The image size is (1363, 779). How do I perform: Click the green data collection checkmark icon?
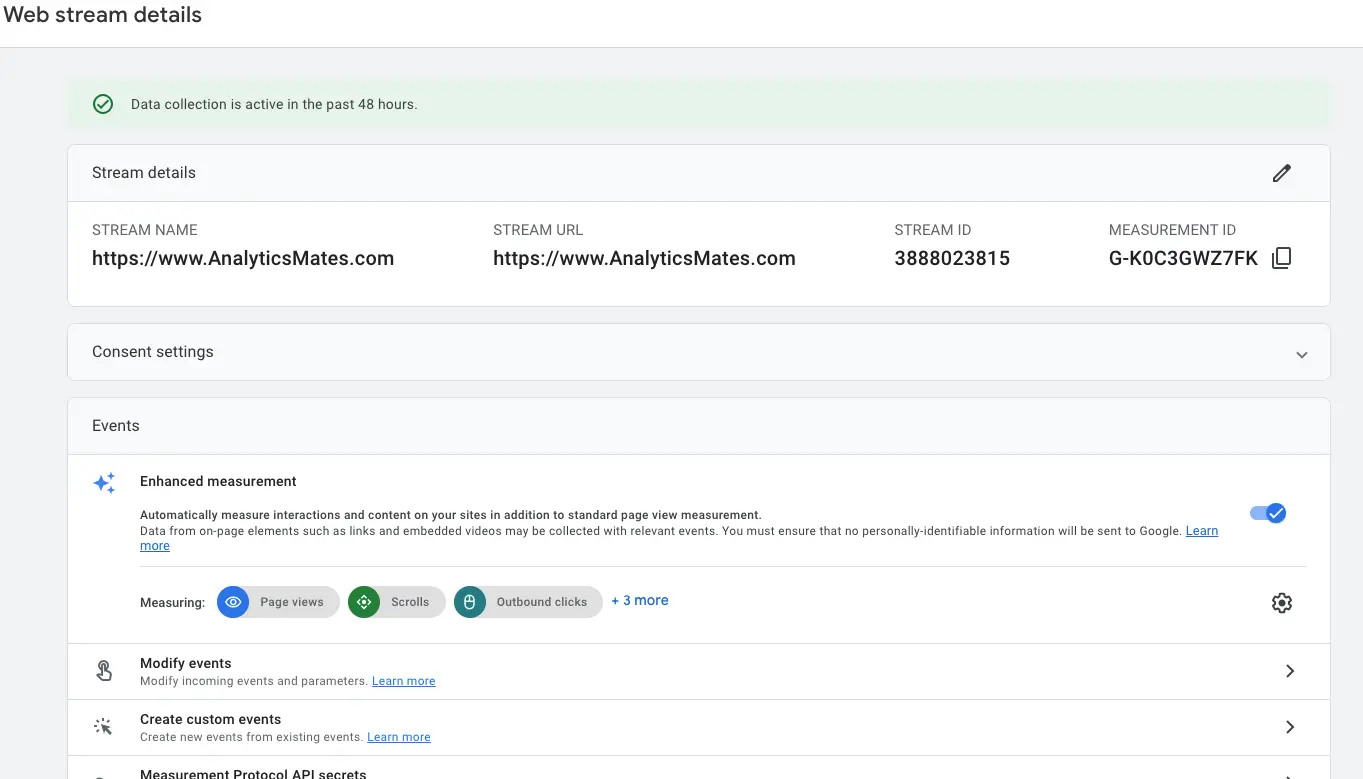coord(102,103)
